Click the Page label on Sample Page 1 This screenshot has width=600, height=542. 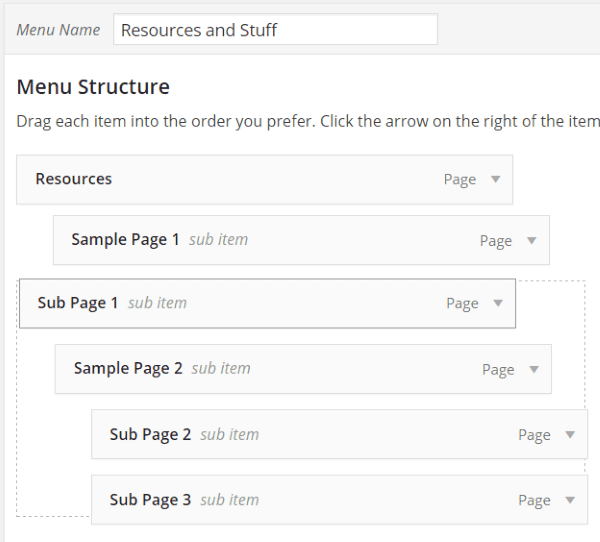pos(496,241)
